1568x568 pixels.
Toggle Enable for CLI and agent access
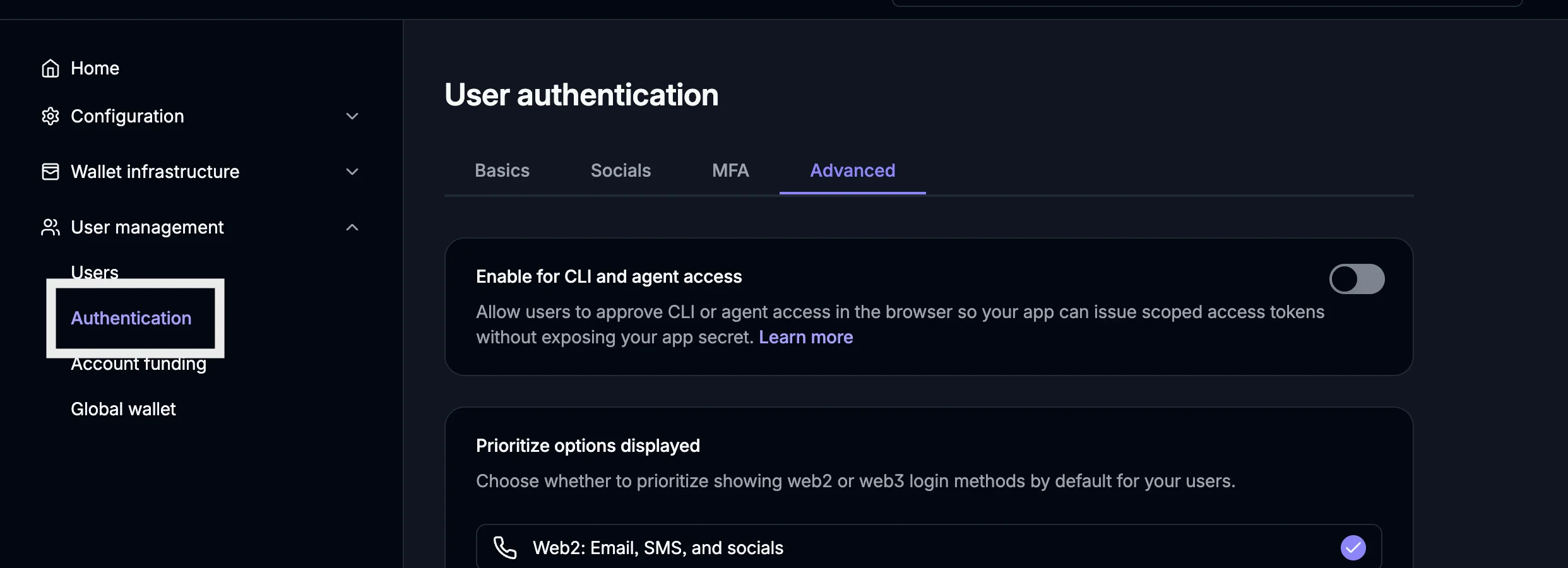1357,279
